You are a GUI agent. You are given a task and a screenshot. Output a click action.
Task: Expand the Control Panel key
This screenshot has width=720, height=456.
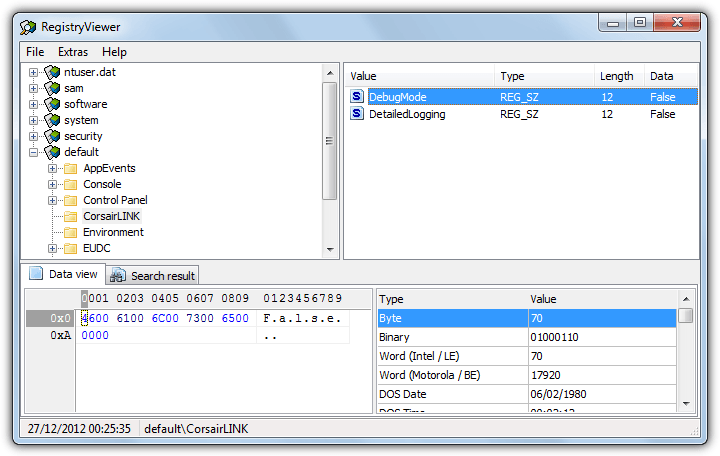52,201
